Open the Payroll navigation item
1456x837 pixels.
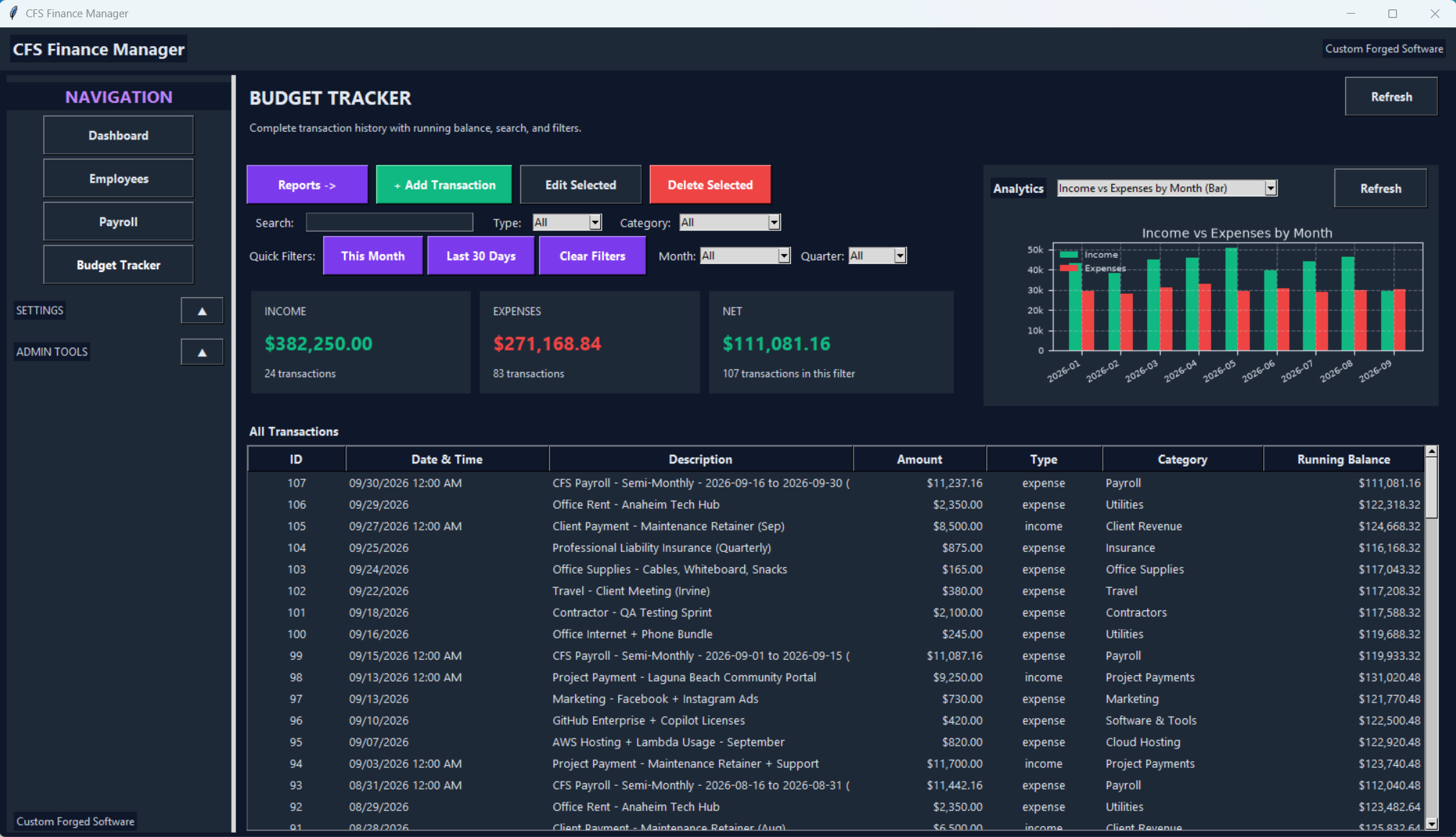point(118,222)
